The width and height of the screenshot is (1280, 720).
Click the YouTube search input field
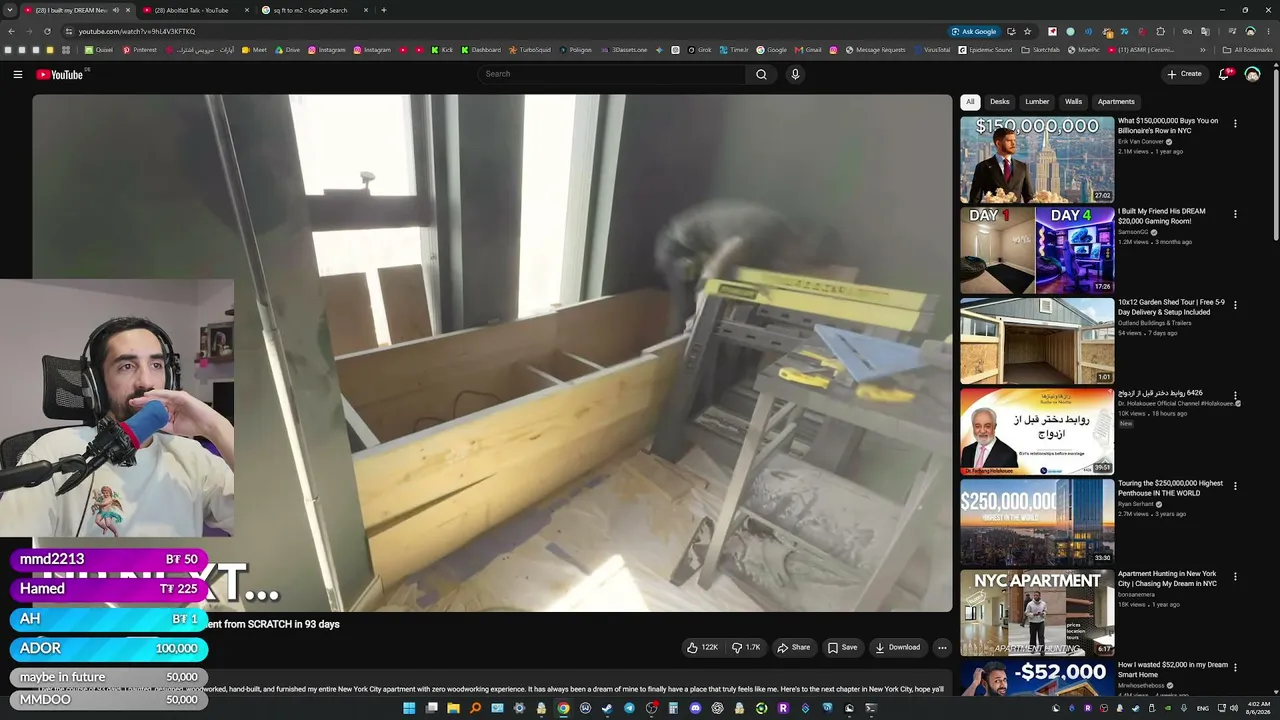pos(613,74)
